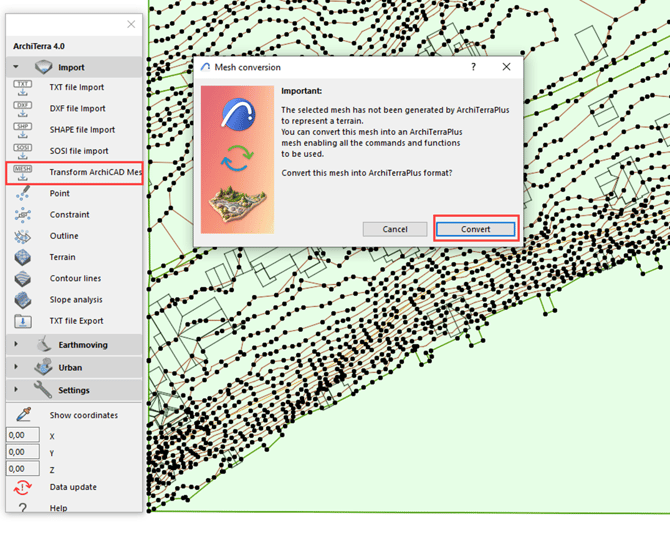Click the X coordinate input field
The height and width of the screenshot is (536, 670).
23,436
